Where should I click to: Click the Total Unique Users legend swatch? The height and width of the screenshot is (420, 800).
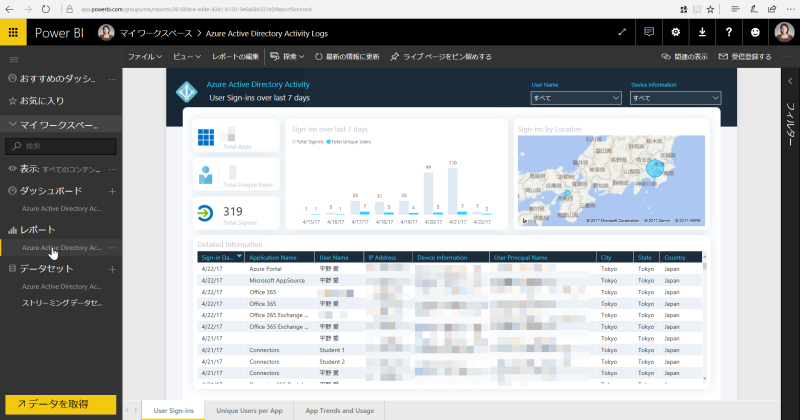[329, 142]
